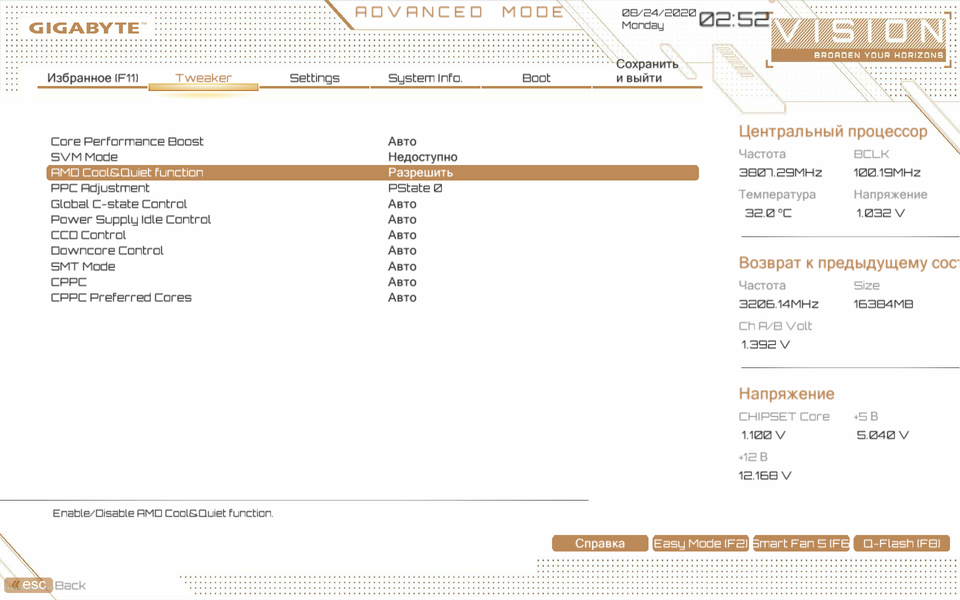Switch to Easy Mode (F2)

coord(700,544)
